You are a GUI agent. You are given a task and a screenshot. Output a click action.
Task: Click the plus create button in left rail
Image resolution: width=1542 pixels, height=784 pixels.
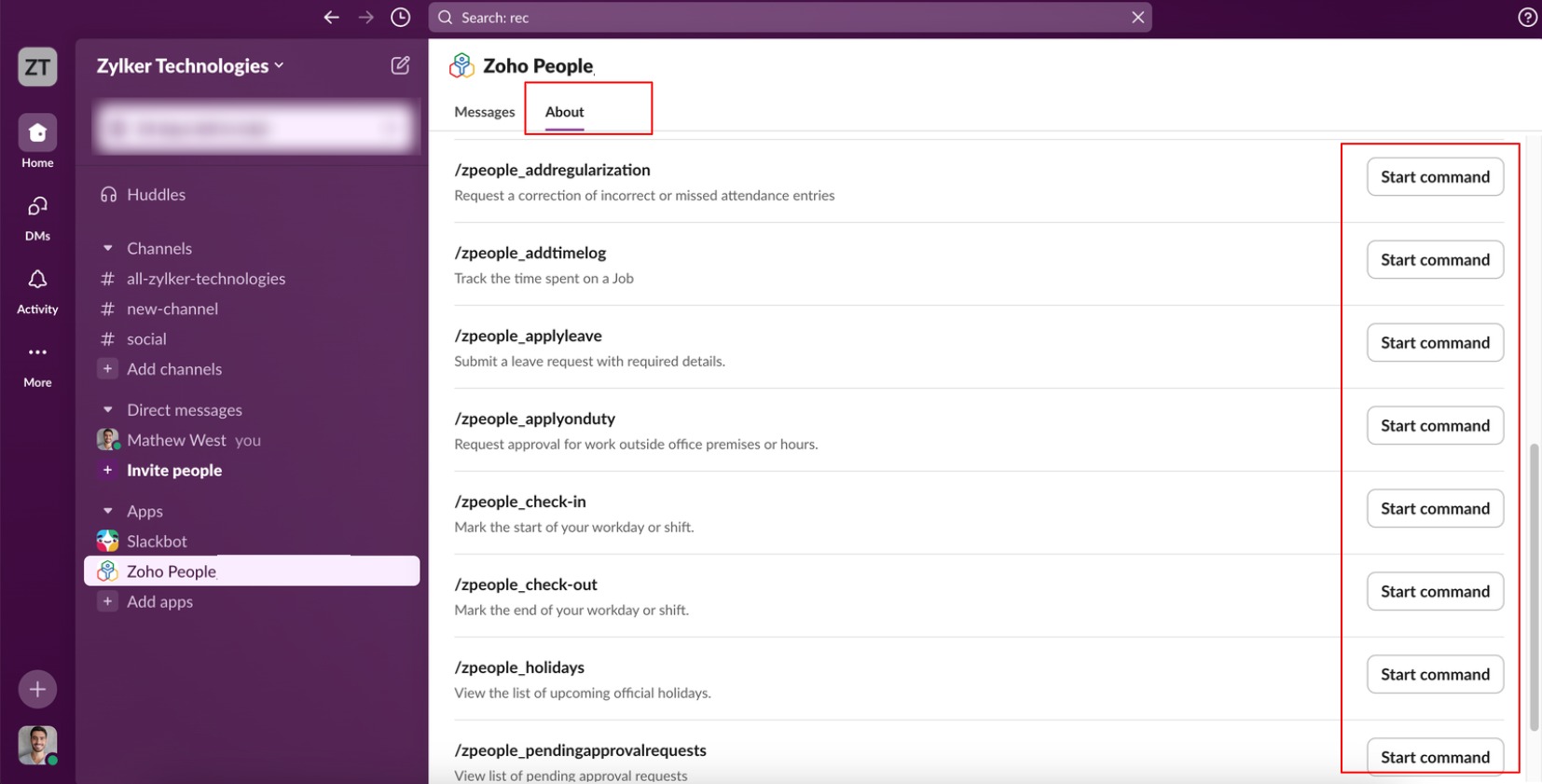[37, 690]
